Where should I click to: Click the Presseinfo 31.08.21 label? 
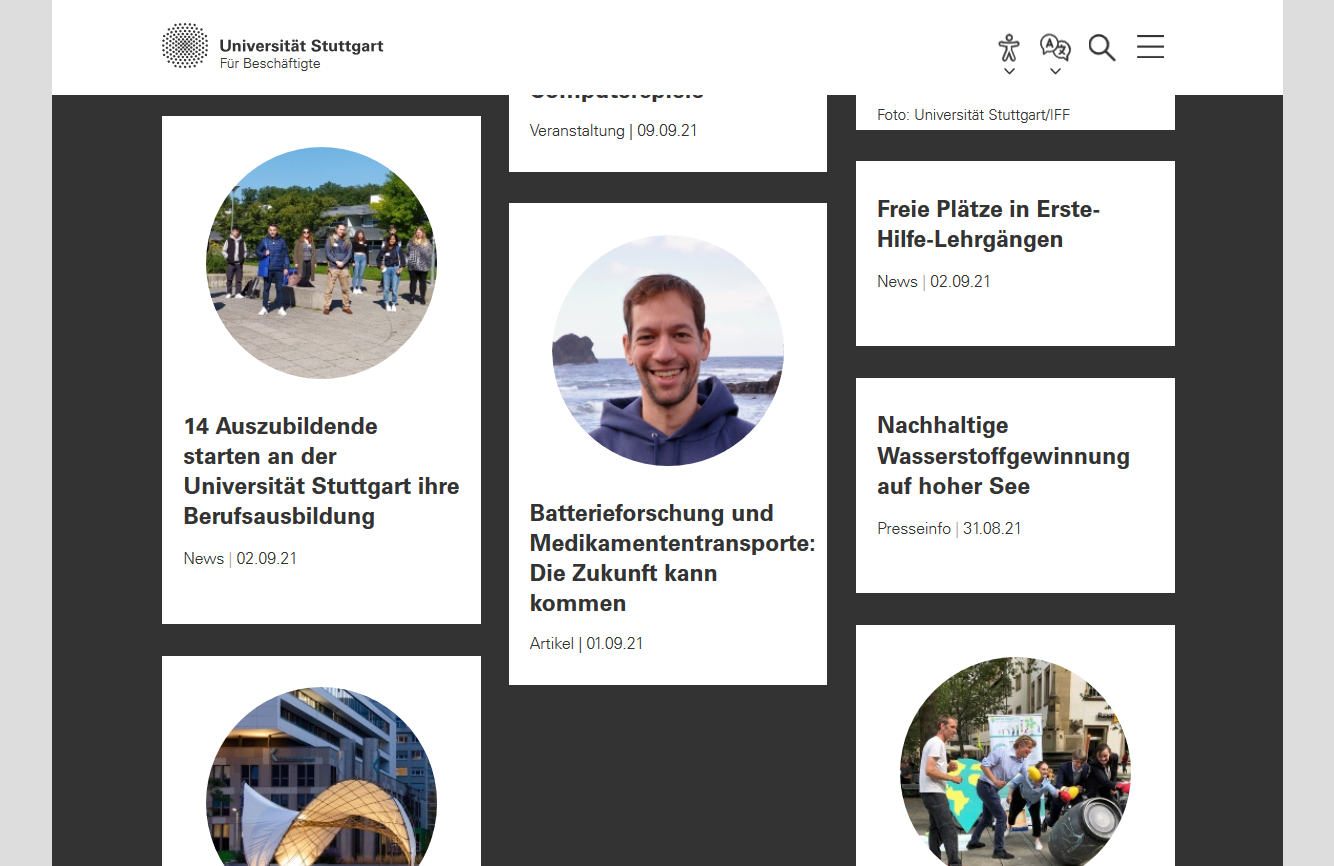[949, 528]
